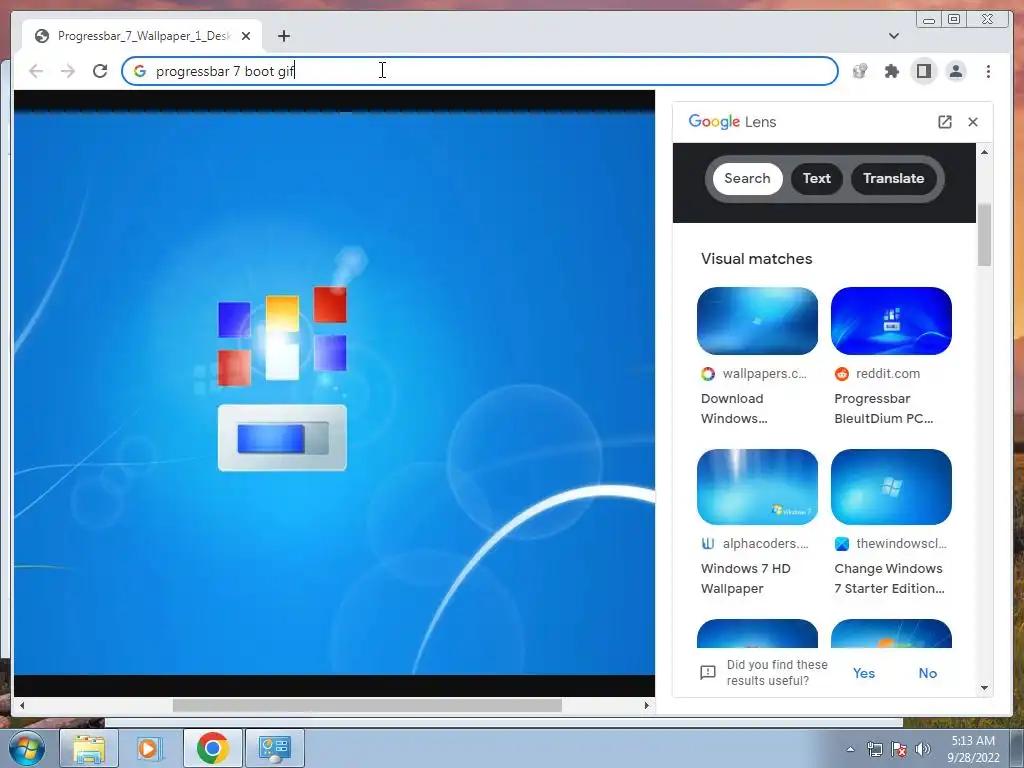Reload the current page

click(x=100, y=71)
